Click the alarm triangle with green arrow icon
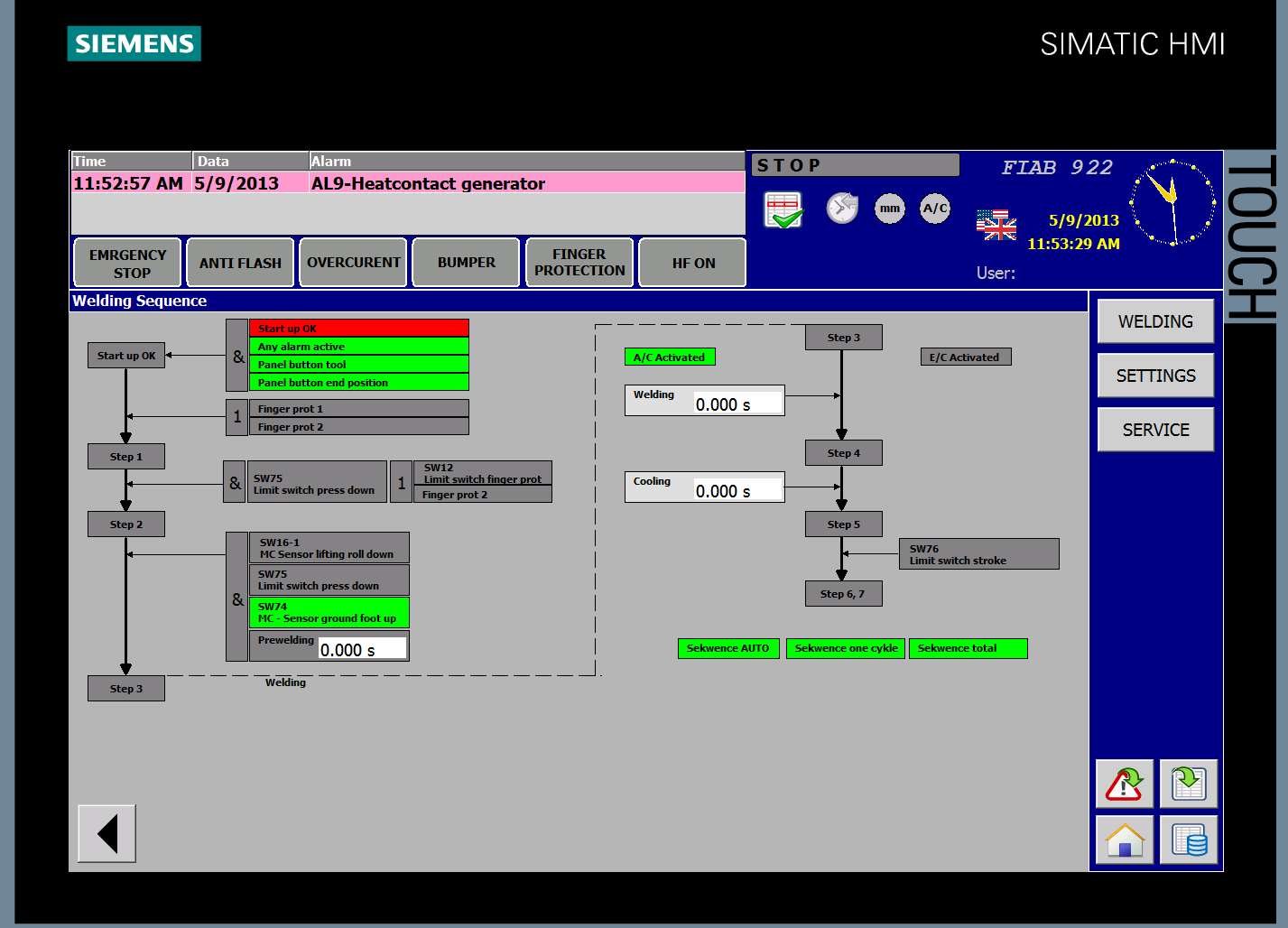This screenshot has width=1288, height=928. [x=1124, y=784]
